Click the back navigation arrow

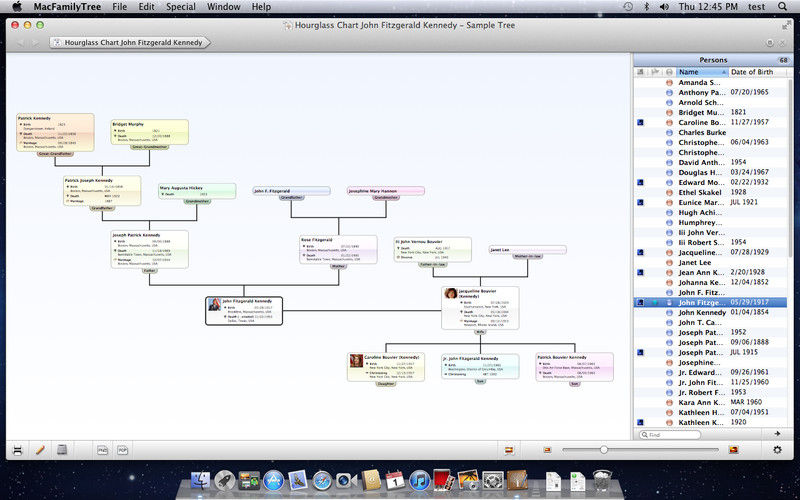[x=20, y=43]
